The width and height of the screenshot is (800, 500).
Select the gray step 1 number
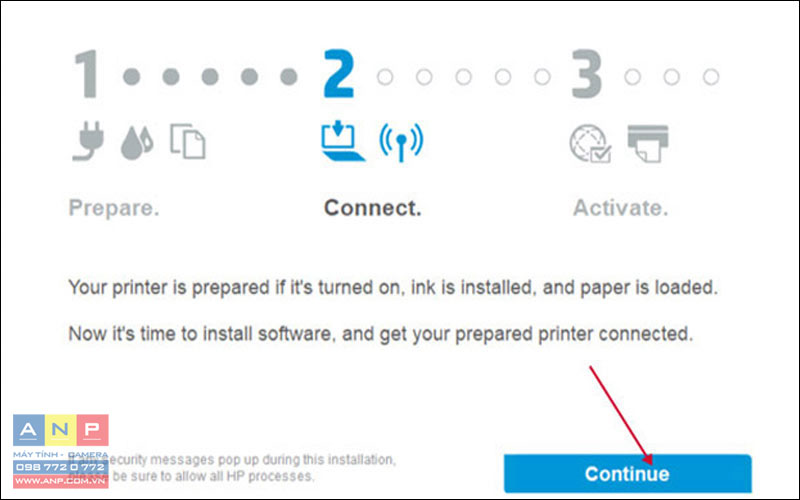(86, 74)
